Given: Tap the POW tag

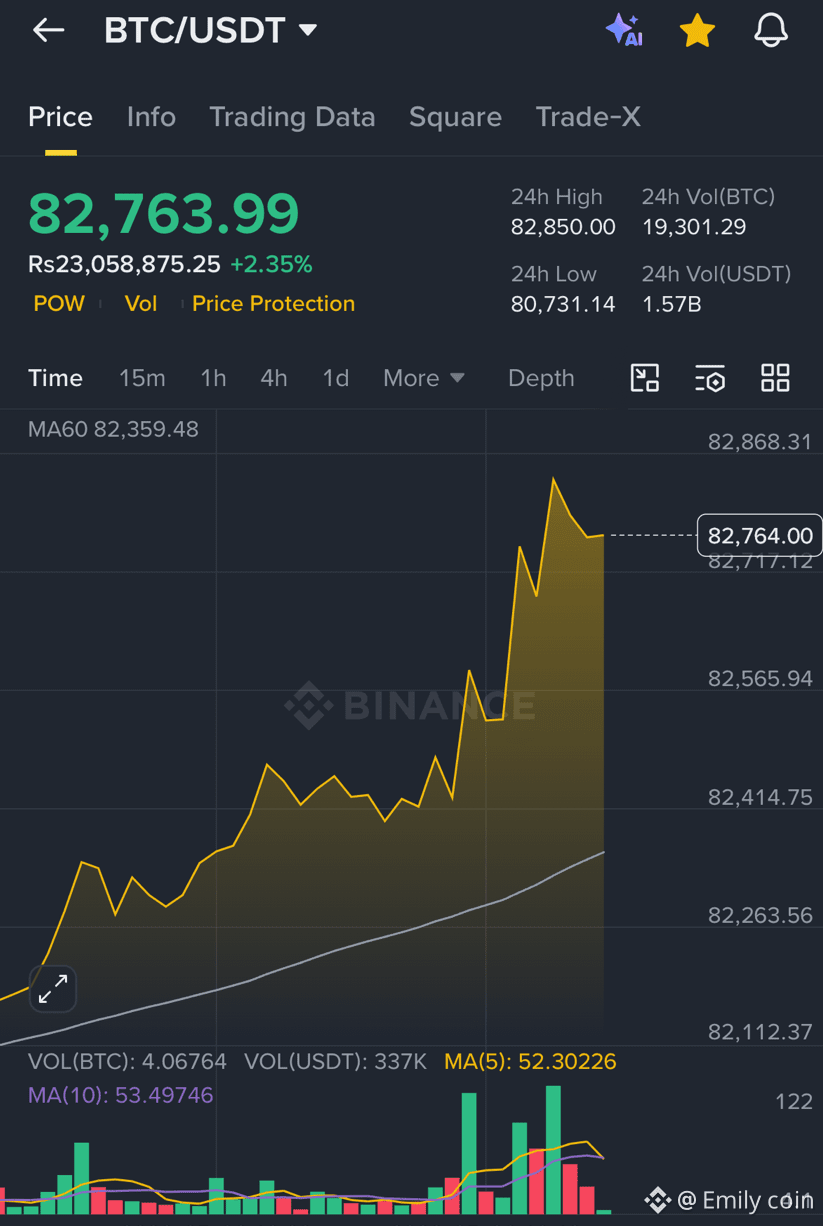Looking at the screenshot, I should (59, 304).
